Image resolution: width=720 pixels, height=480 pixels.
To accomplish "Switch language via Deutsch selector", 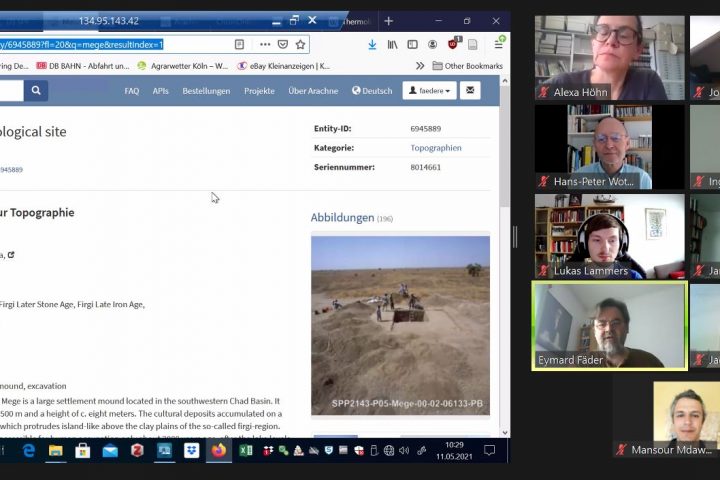I will 372,91.
